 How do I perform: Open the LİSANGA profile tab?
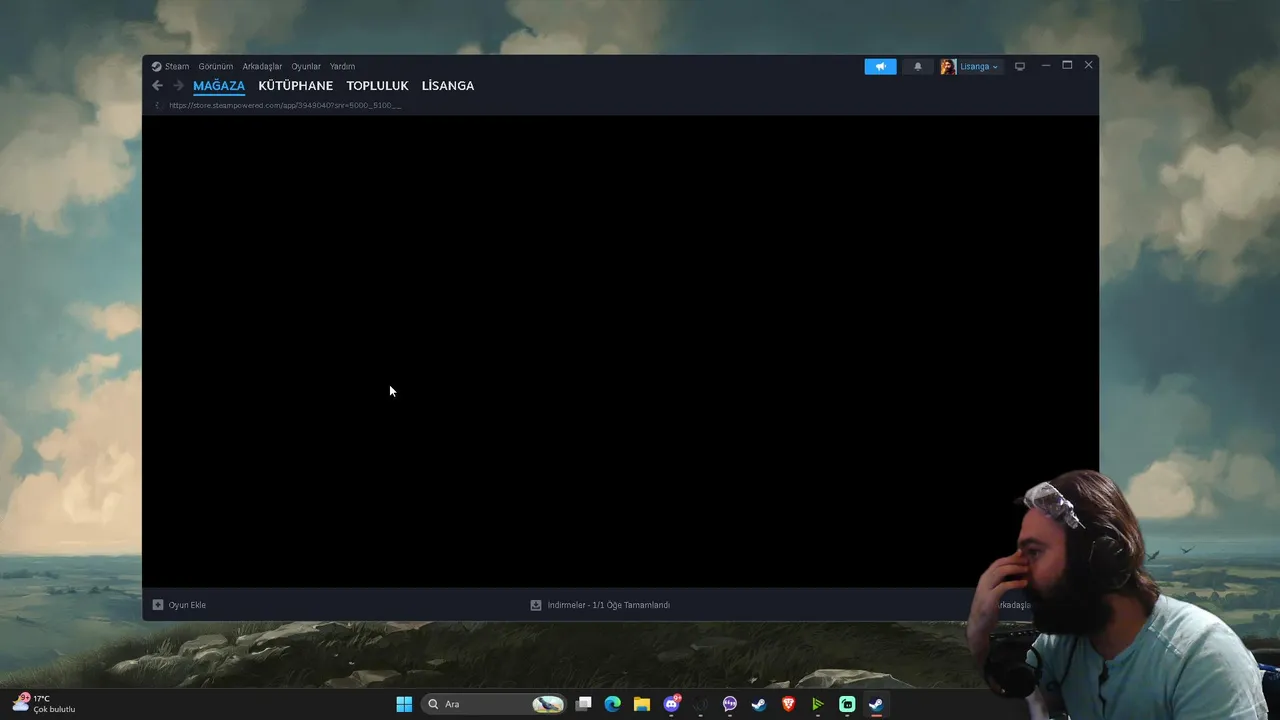[x=448, y=86]
